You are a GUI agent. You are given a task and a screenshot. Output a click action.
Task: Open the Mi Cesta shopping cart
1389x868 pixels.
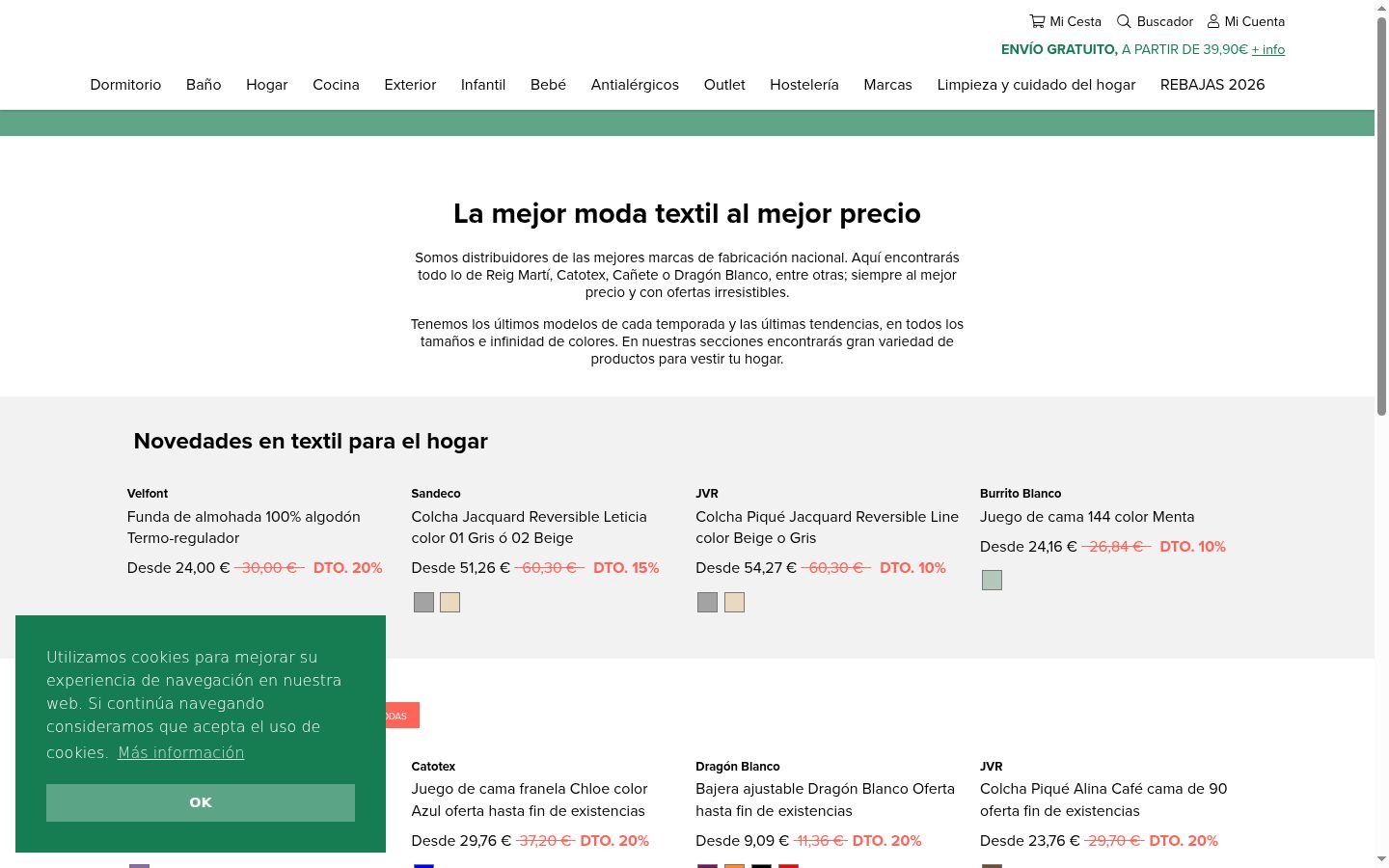1065,21
